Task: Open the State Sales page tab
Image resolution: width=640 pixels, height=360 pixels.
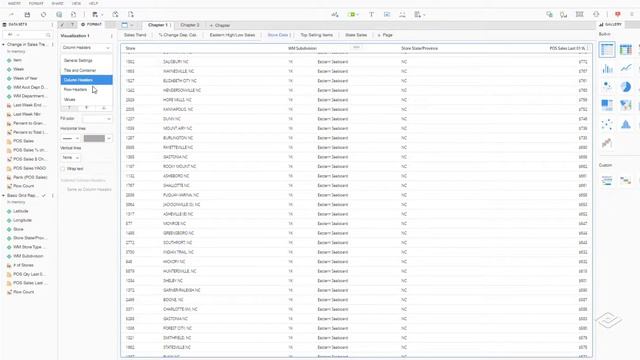Action: 356,35
